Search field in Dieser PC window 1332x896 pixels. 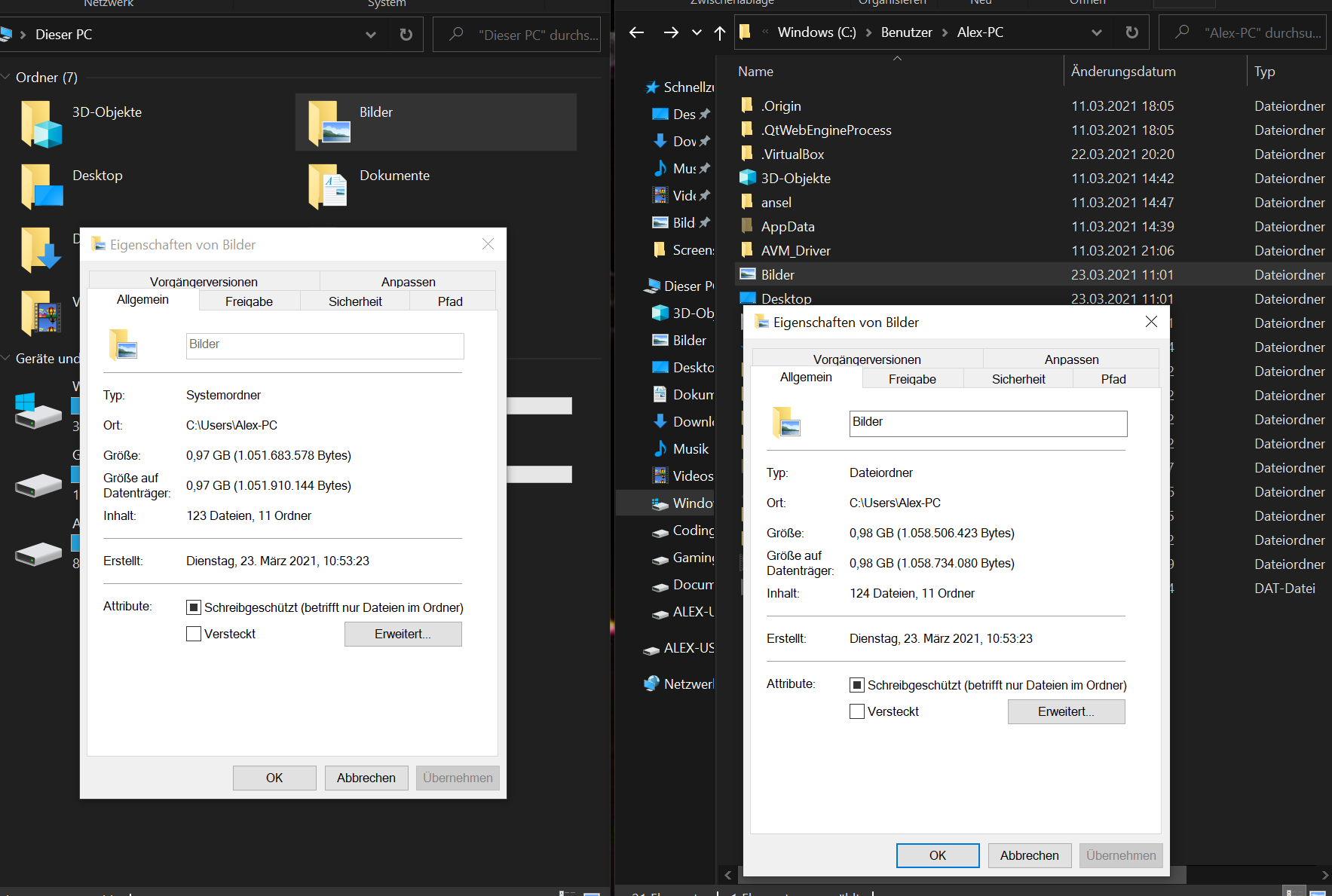tap(517, 35)
